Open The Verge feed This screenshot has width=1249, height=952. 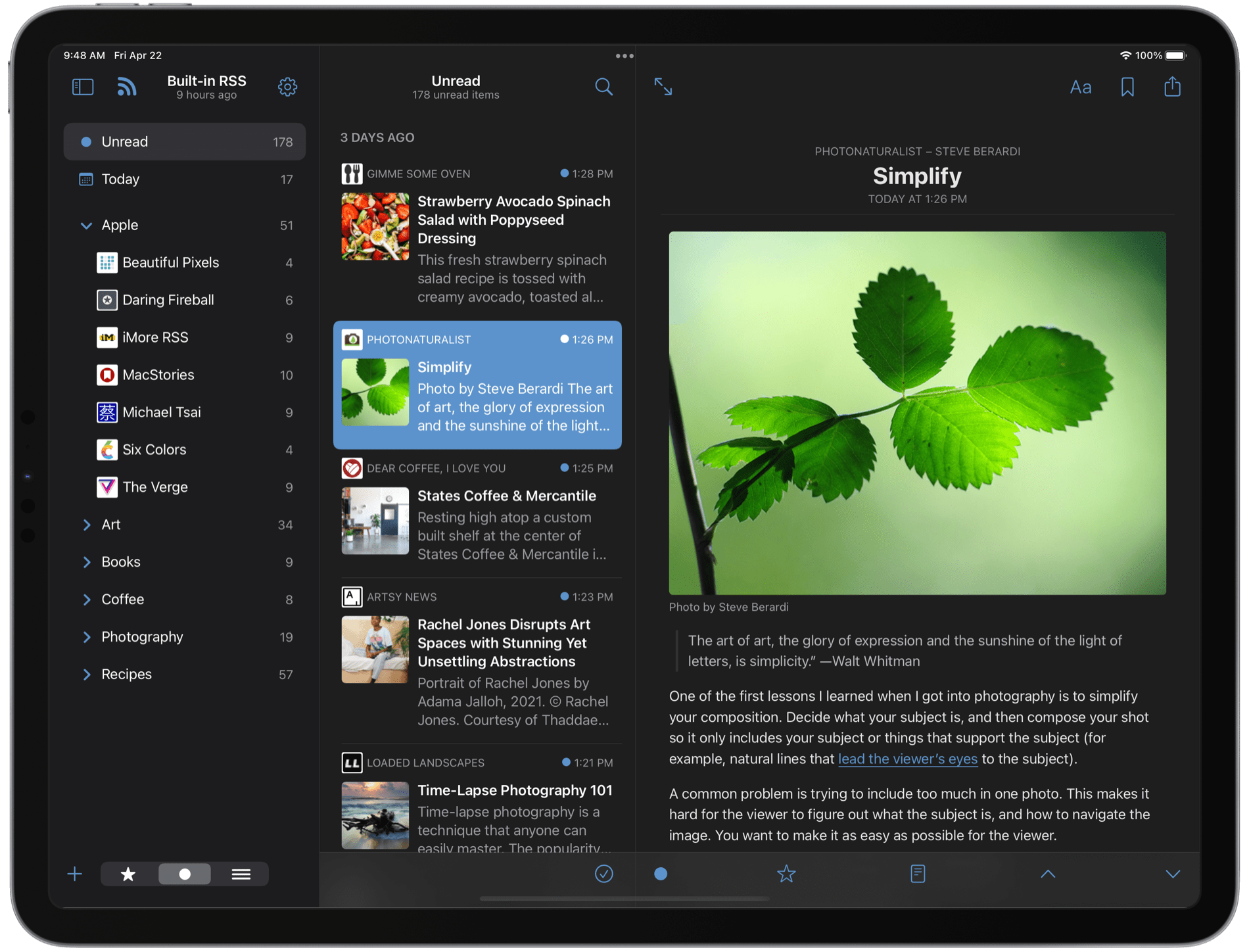(x=185, y=487)
